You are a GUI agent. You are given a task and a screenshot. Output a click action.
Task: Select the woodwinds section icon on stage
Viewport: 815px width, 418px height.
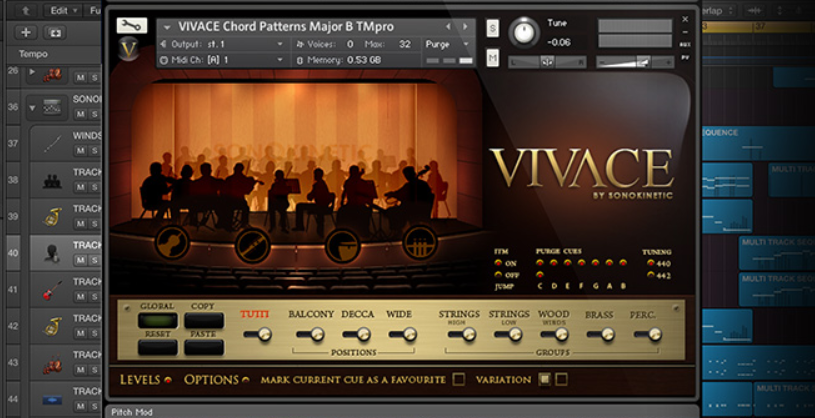pyautogui.click(x=253, y=245)
